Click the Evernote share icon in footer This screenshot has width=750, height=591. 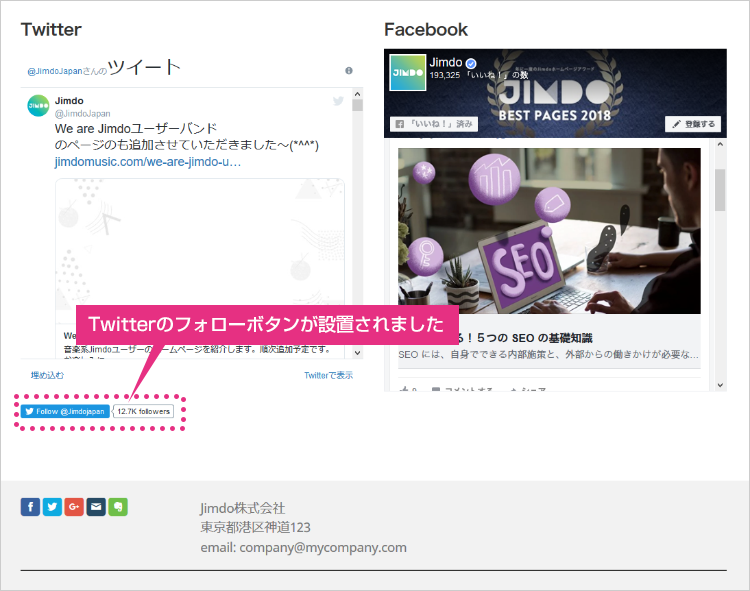coord(118,507)
